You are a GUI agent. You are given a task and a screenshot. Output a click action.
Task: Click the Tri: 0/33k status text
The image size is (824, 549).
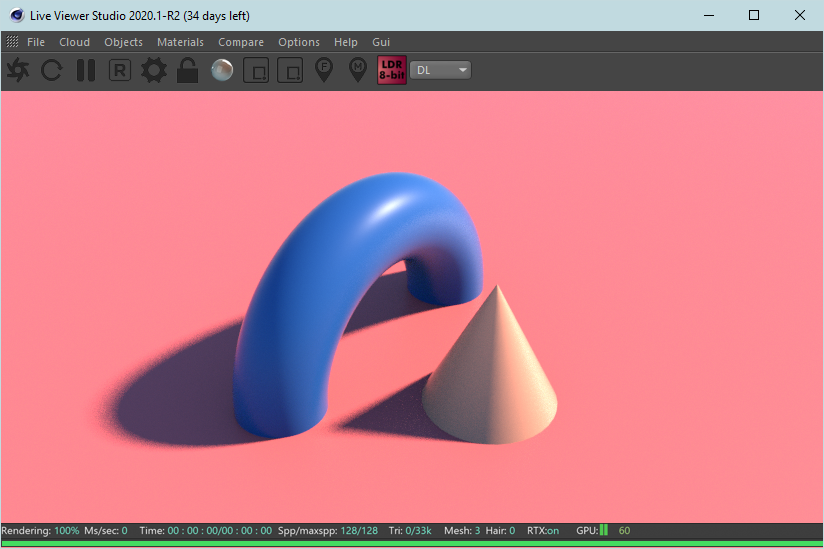410,531
